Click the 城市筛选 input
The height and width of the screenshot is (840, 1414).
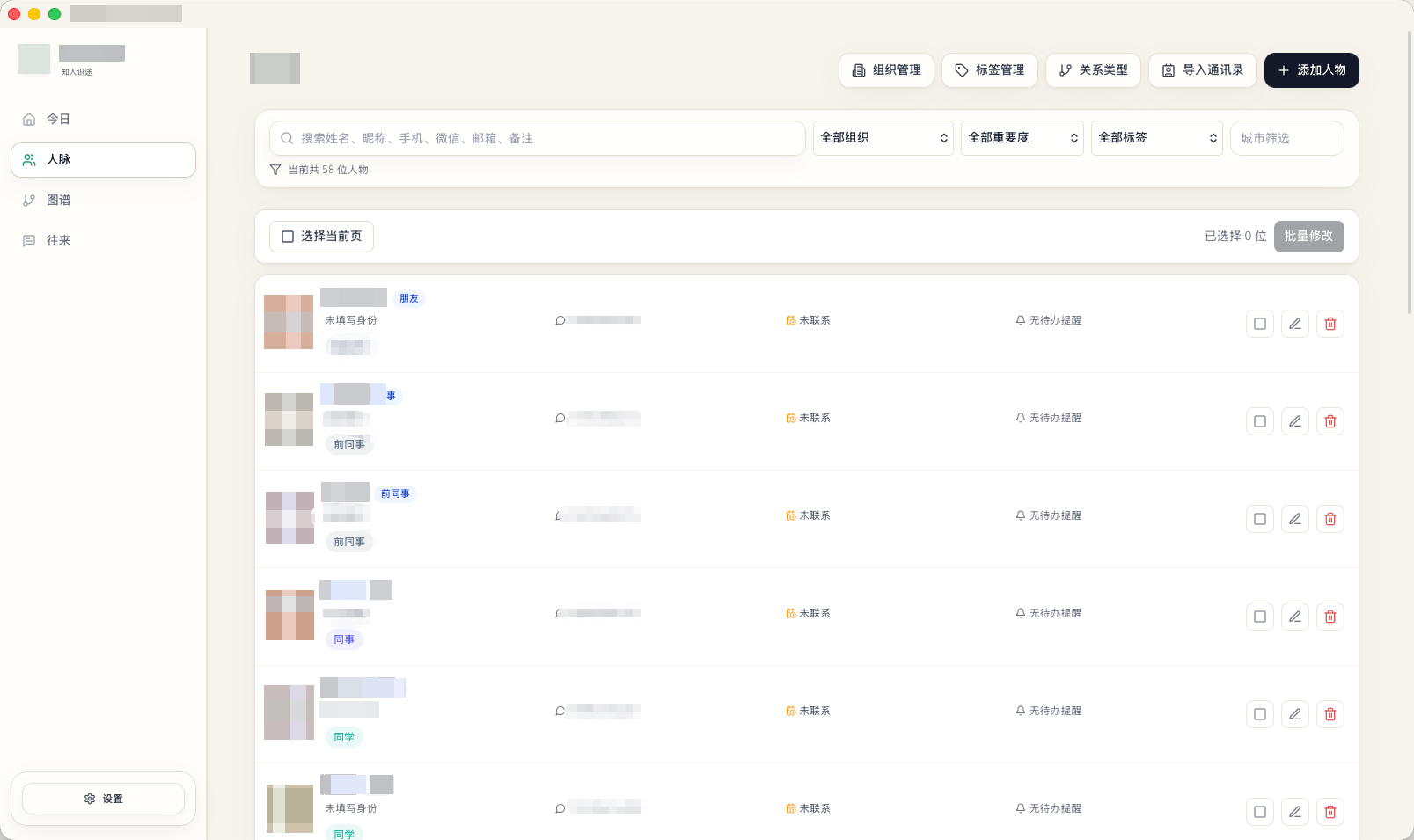coord(1287,138)
